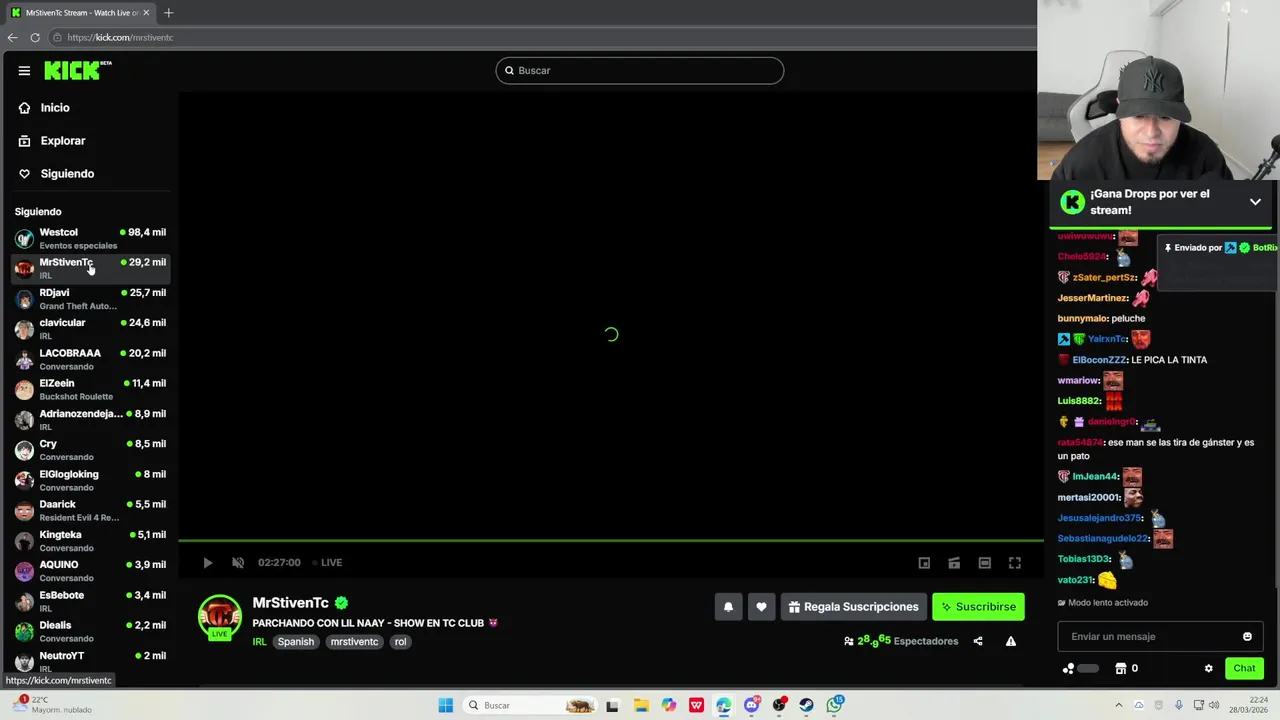Open clavicular channel in following list
Screen dimensions: 1280x720
pyautogui.click(x=90, y=329)
